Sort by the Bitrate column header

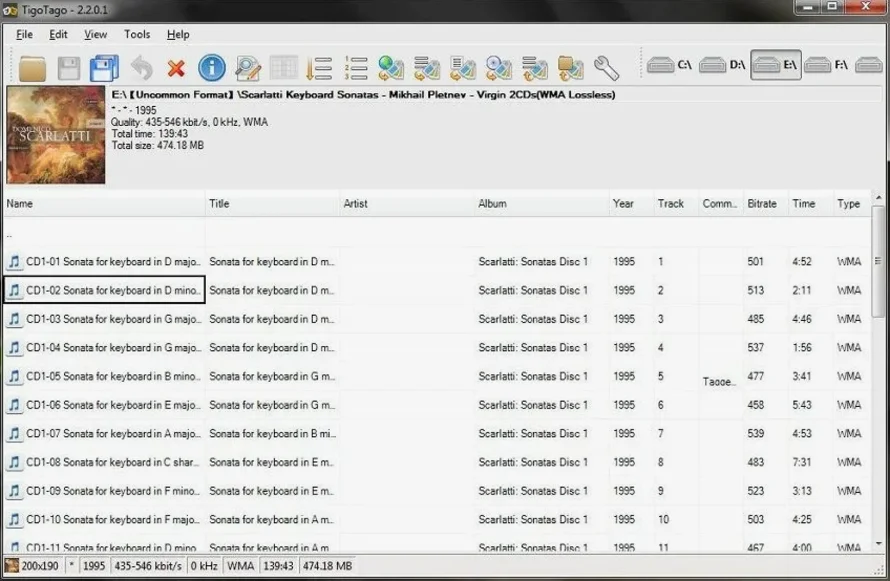point(766,204)
